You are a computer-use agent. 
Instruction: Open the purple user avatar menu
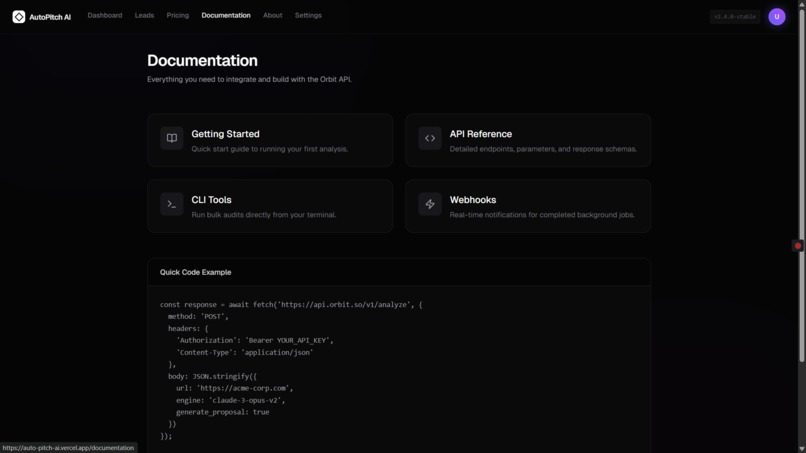coord(777,17)
